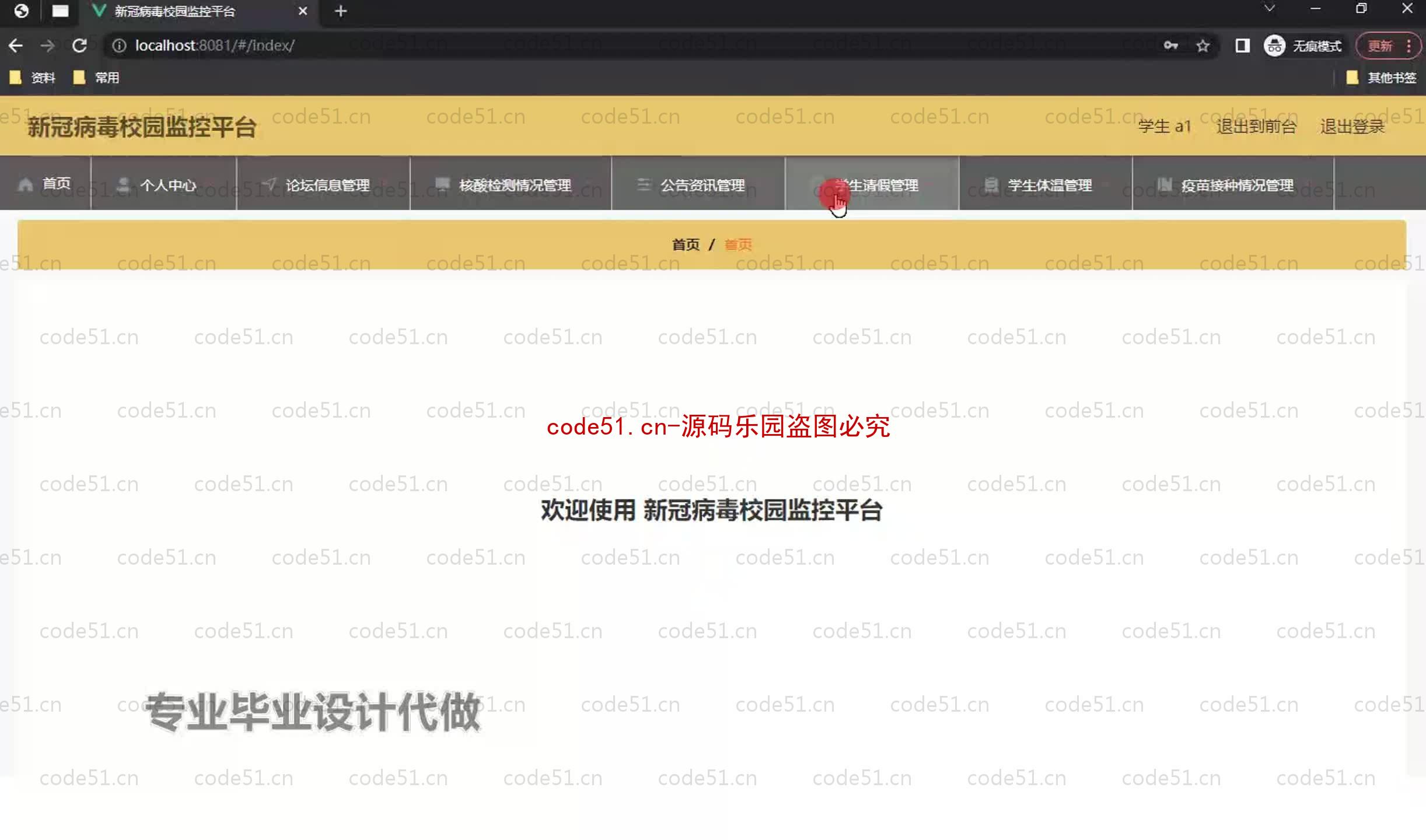Open the tab search dropdown chevron
Image resolution: width=1426 pixels, height=840 pixels.
[x=1269, y=8]
